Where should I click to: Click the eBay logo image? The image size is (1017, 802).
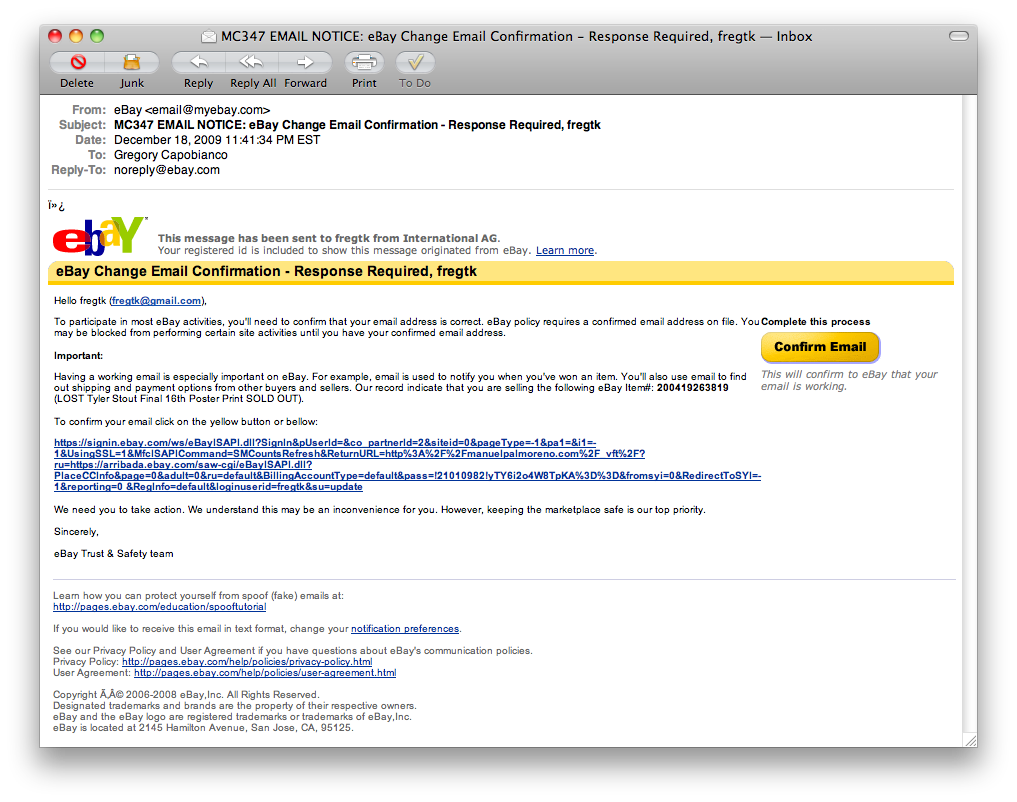99,236
